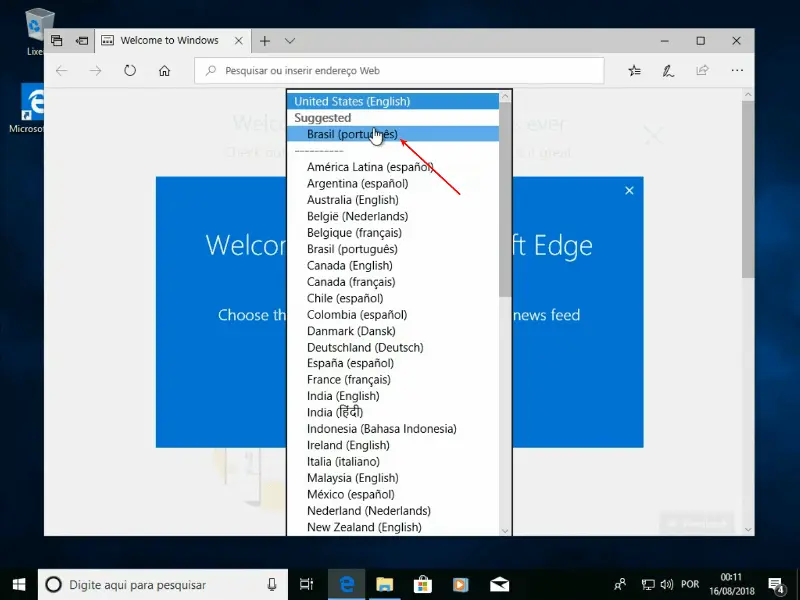This screenshot has height=600, width=800.
Task: Close the Welcome to Windows tab
Action: (238, 41)
